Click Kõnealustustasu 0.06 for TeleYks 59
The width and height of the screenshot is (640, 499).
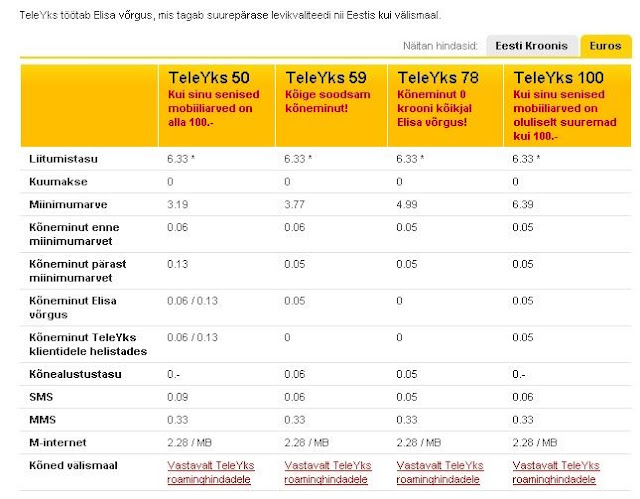(294, 374)
